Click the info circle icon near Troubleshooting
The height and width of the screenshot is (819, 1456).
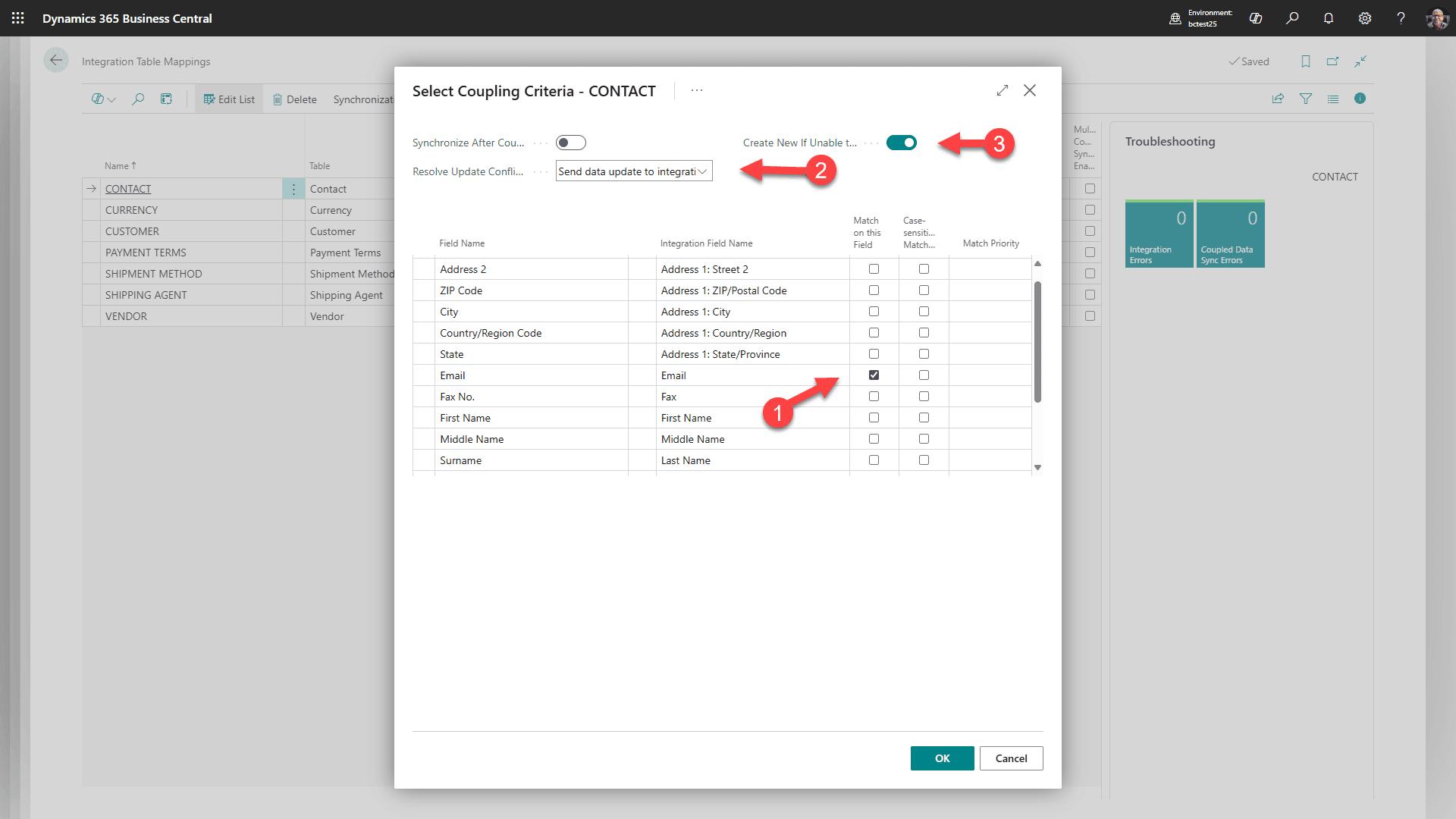[x=1361, y=99]
